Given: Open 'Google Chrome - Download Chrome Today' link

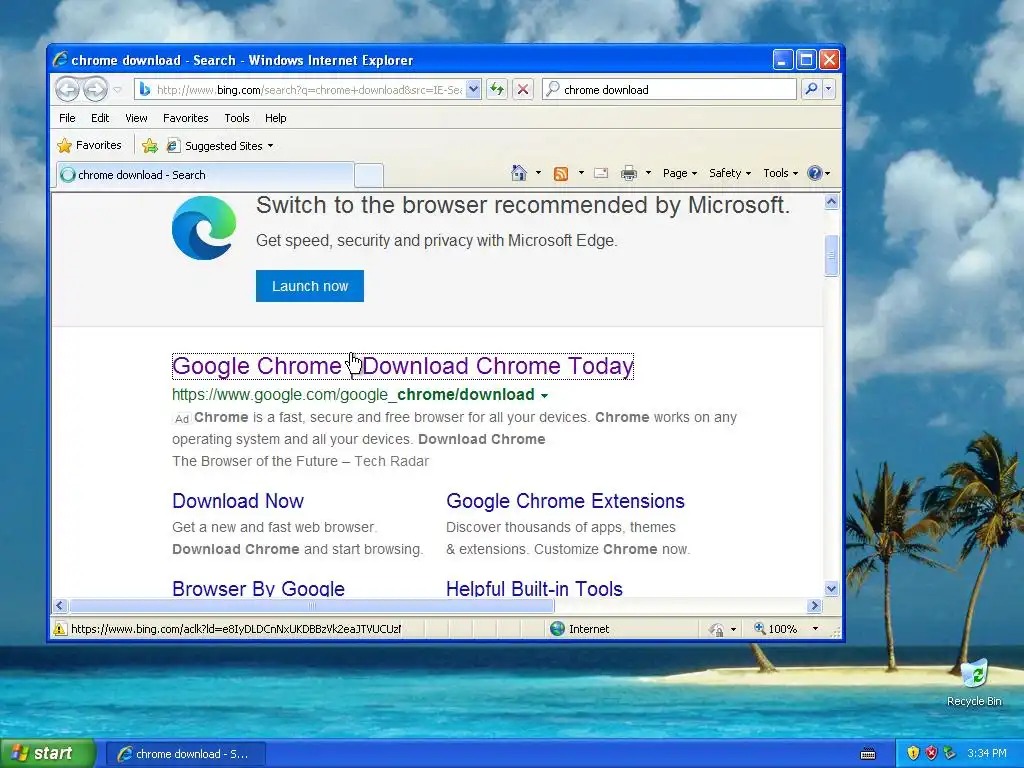Looking at the screenshot, I should click(403, 366).
